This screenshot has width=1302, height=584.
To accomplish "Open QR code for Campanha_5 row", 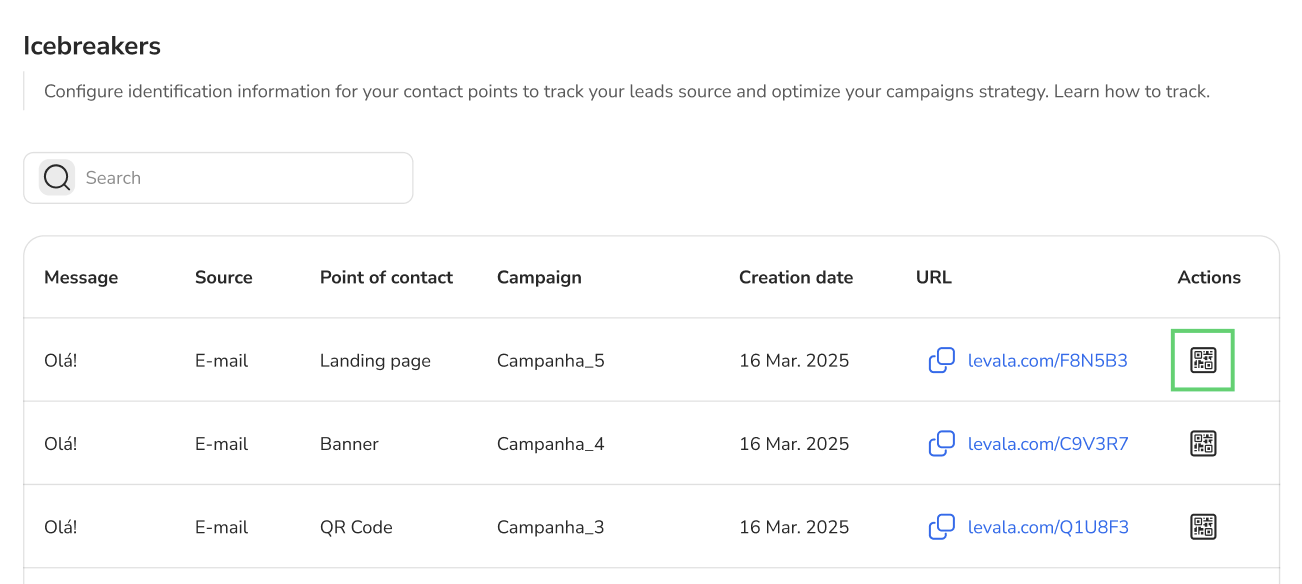I will pos(1203,361).
